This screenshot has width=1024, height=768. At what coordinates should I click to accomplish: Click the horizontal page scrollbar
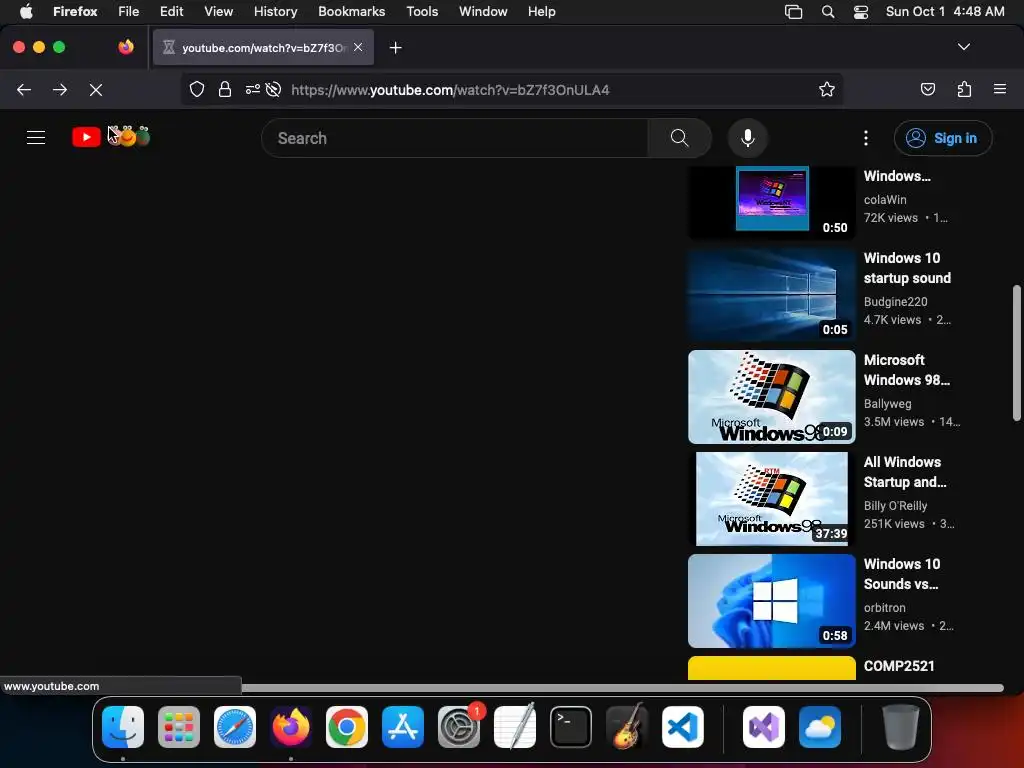[x=622, y=688]
